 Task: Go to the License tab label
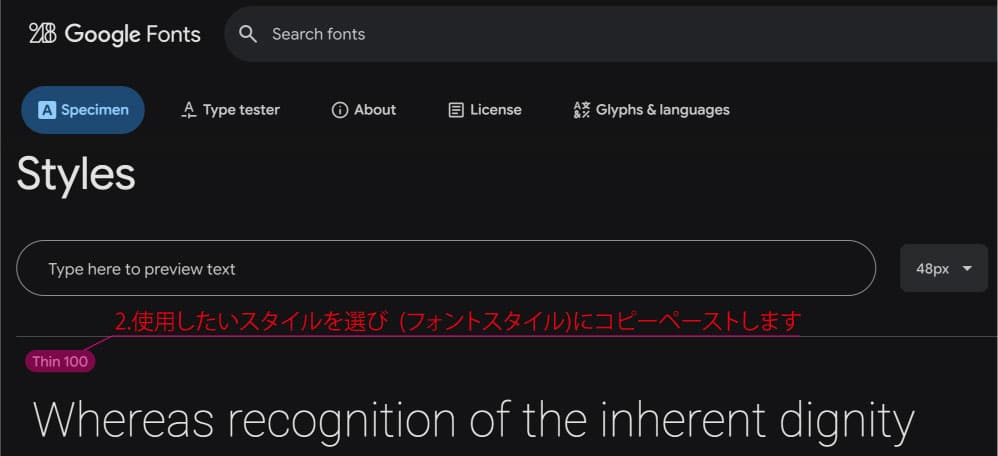pyautogui.click(x=496, y=110)
